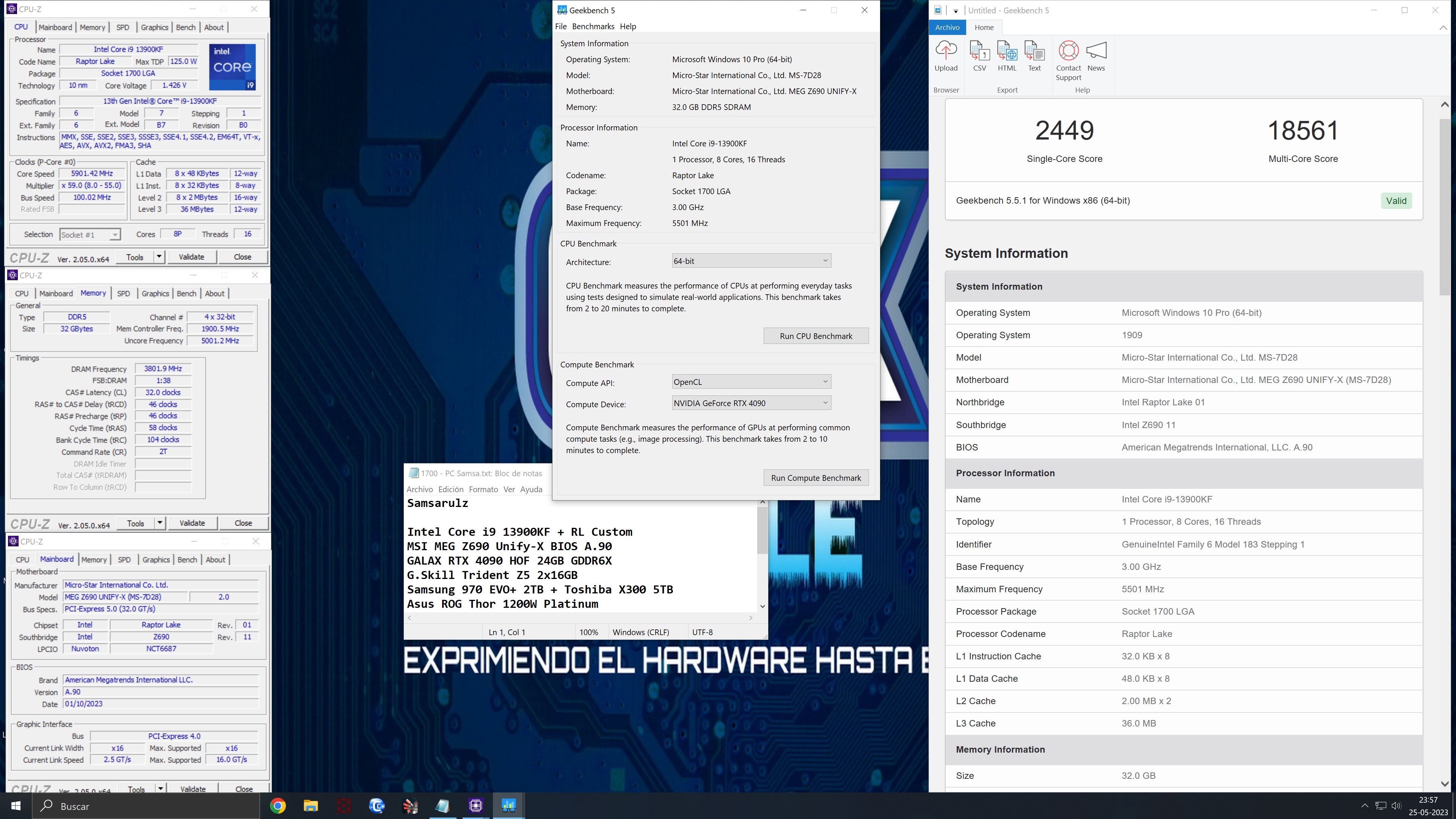This screenshot has height=819, width=1456.
Task: Open the Mainboard tab in top CPU-Z window
Action: pos(55,27)
